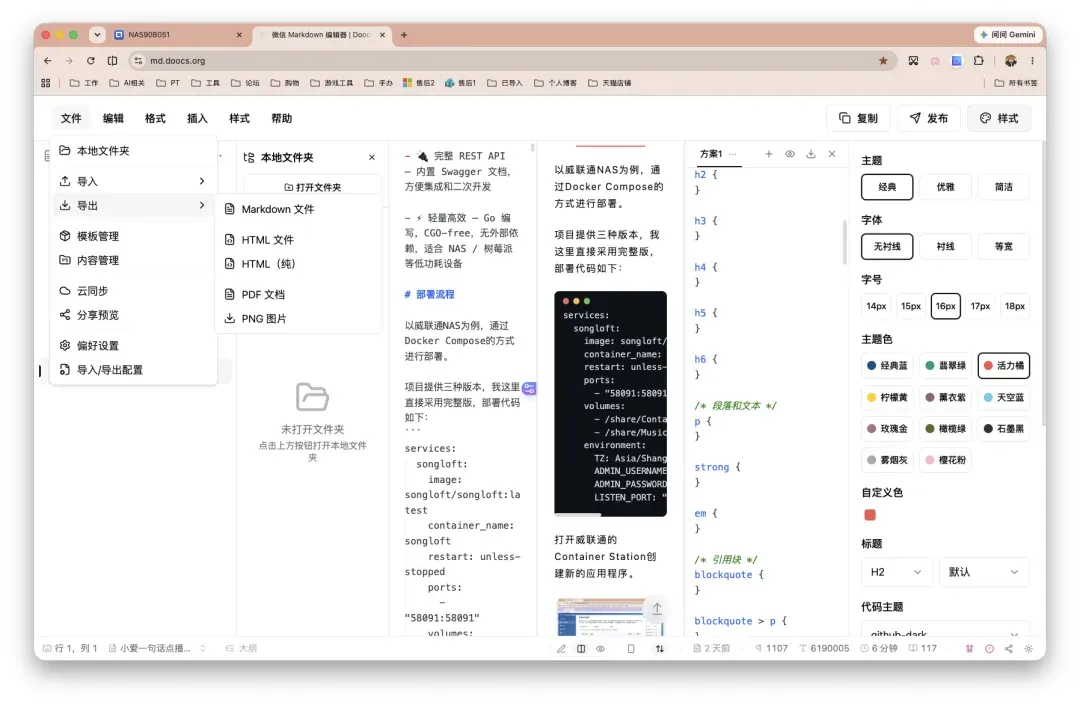
Task: Switch to preview-only eye icon in status bar
Action: (601, 649)
